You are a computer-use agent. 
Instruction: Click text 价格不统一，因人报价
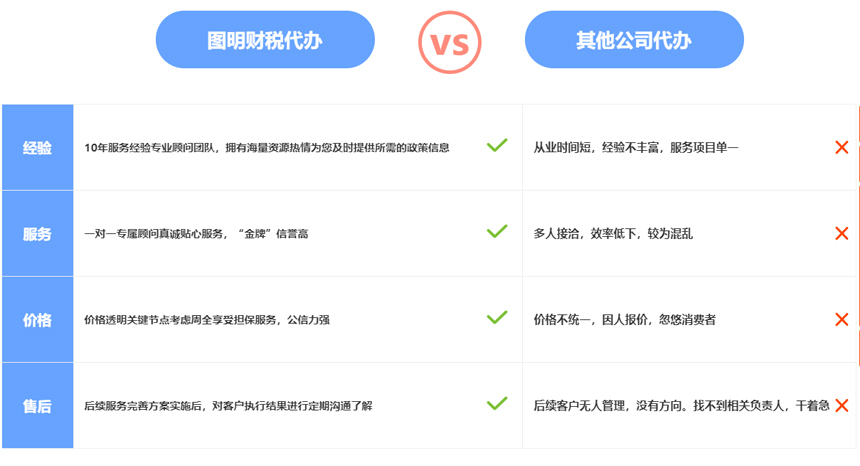point(591,320)
